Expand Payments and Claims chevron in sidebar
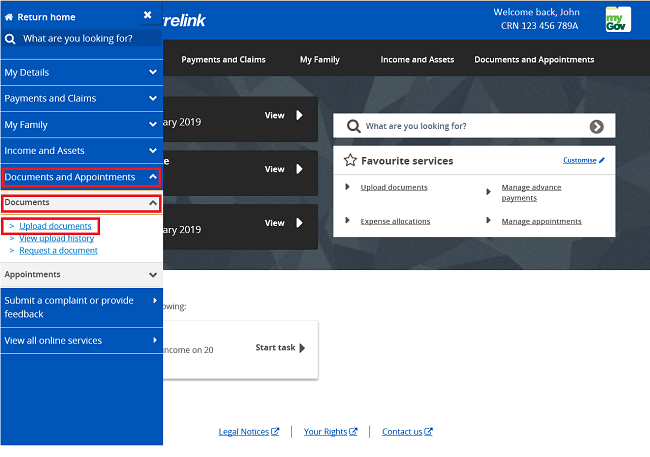 153,98
